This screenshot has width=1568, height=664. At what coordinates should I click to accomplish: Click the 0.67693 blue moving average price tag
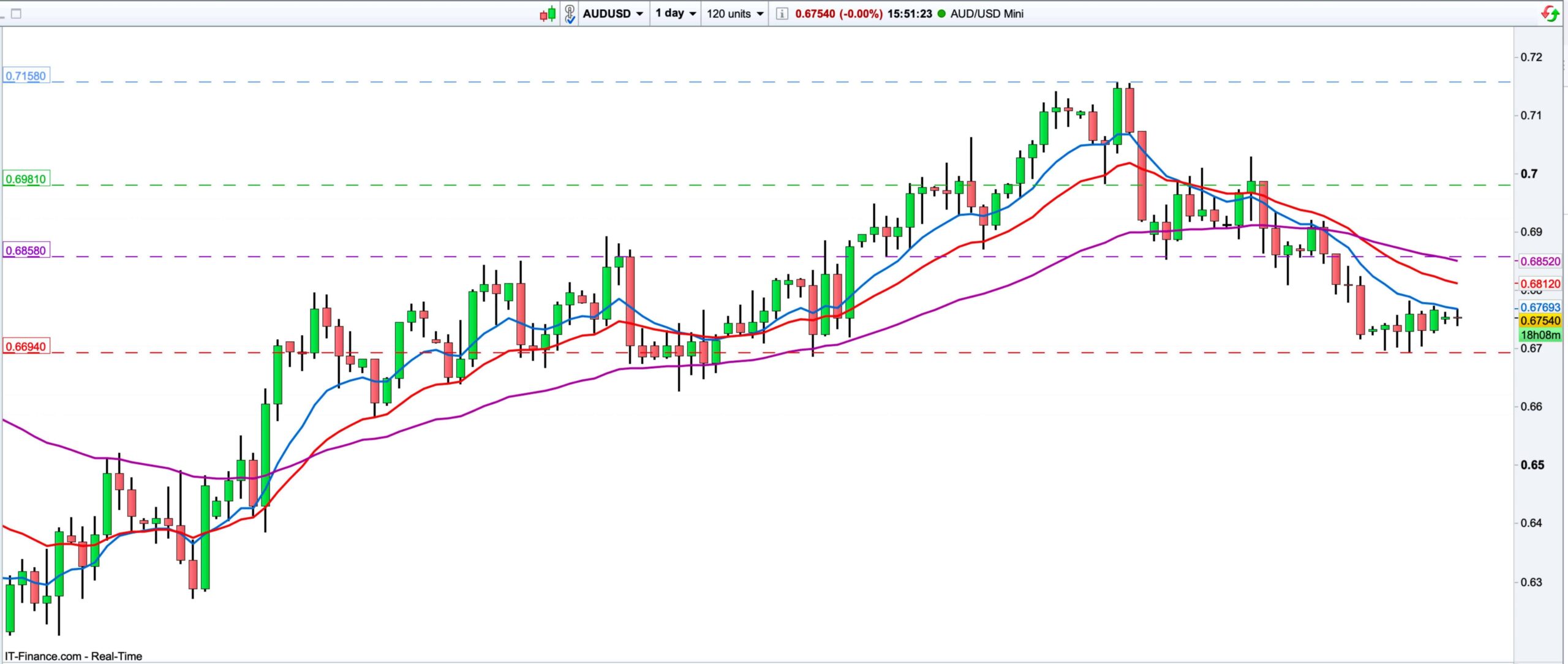pyautogui.click(x=1540, y=307)
